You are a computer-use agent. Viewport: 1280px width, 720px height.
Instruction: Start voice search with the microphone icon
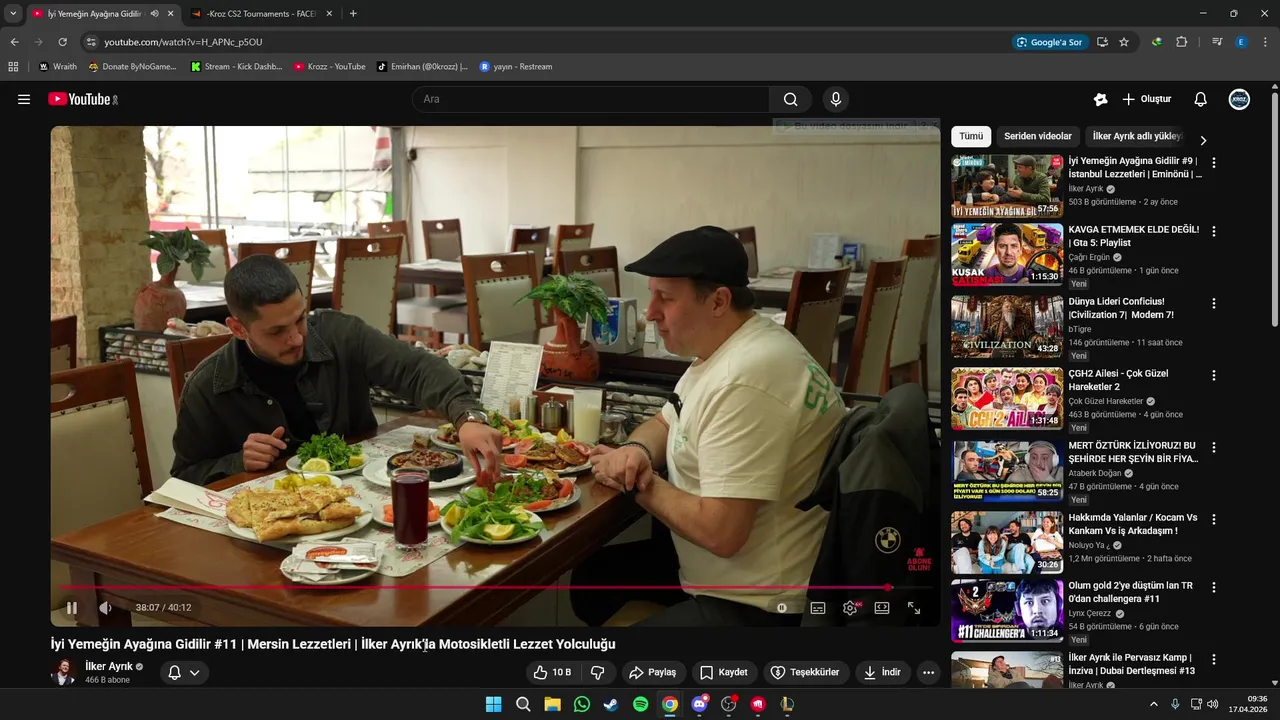coord(836,99)
